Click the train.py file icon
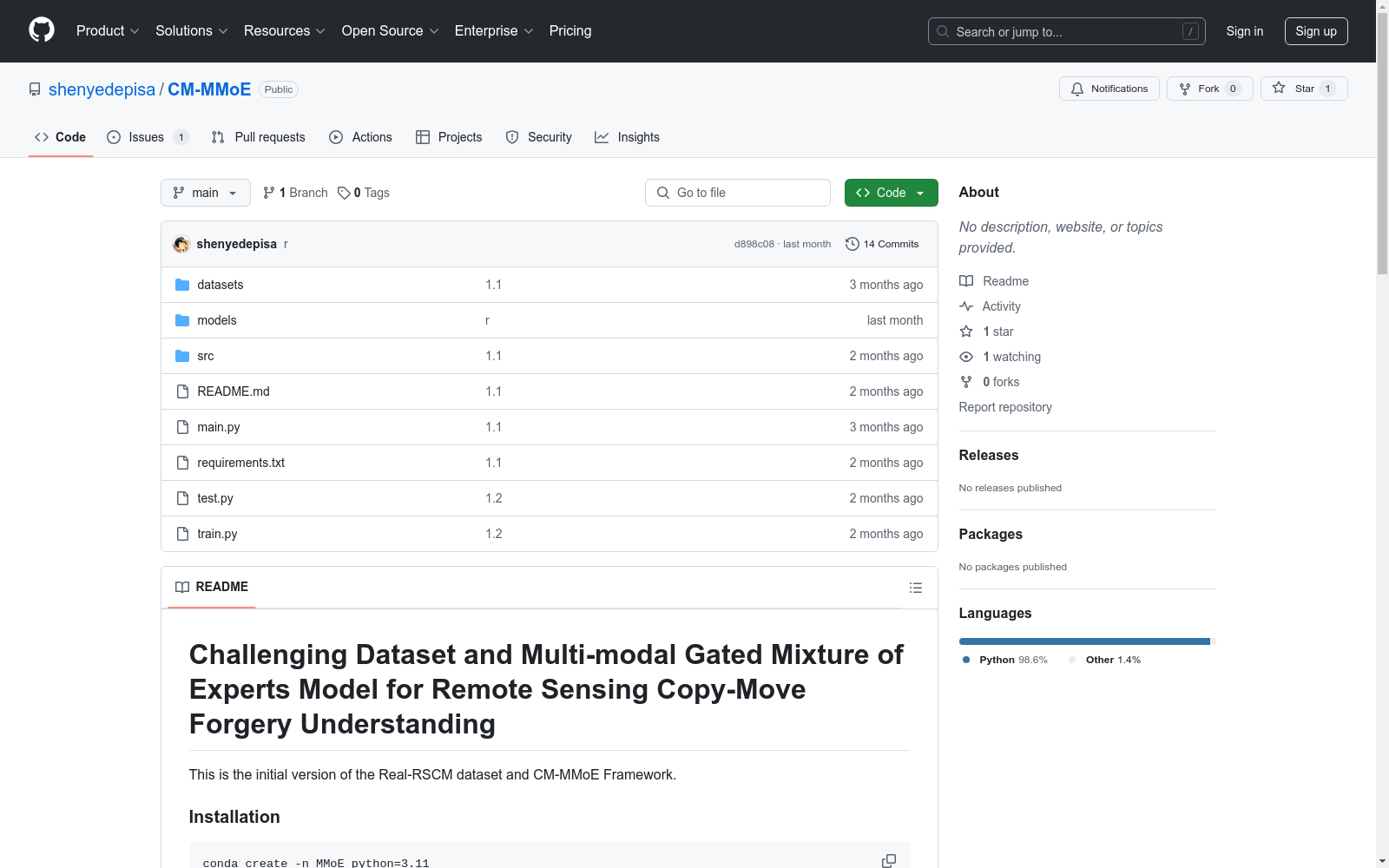Screen dimensions: 1389x868 pyautogui.click(x=182, y=534)
